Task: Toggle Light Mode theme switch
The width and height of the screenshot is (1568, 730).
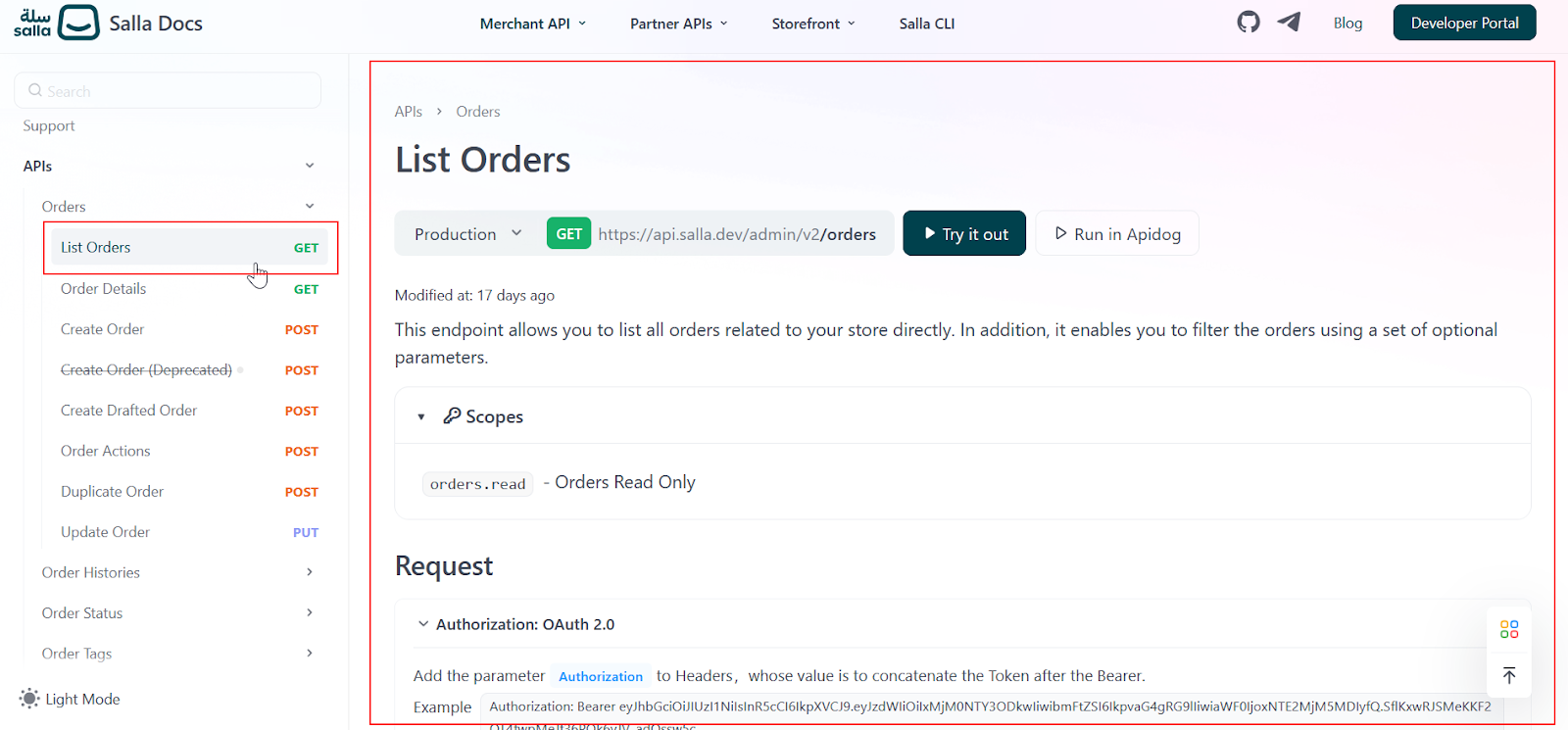Action: (70, 699)
